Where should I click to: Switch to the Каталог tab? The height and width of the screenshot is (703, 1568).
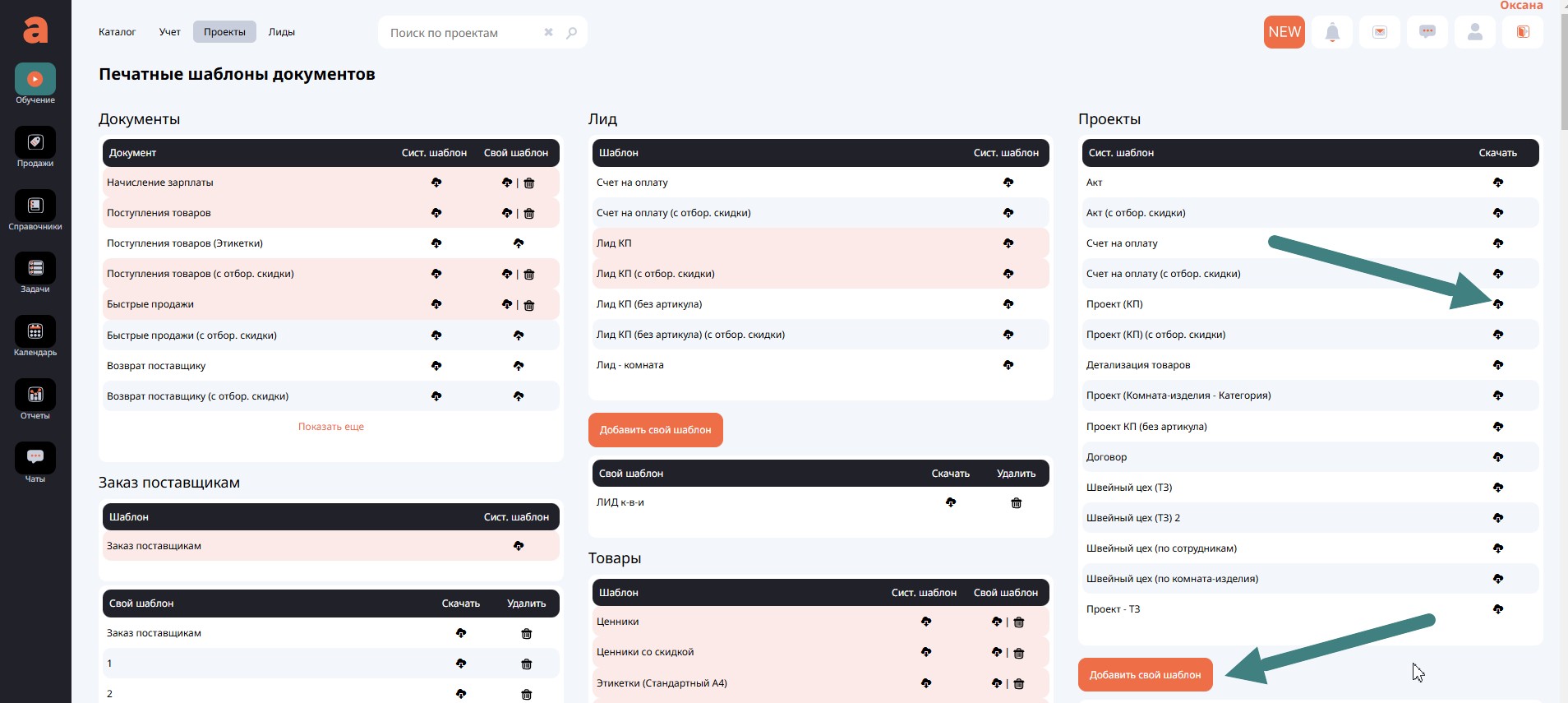point(117,32)
